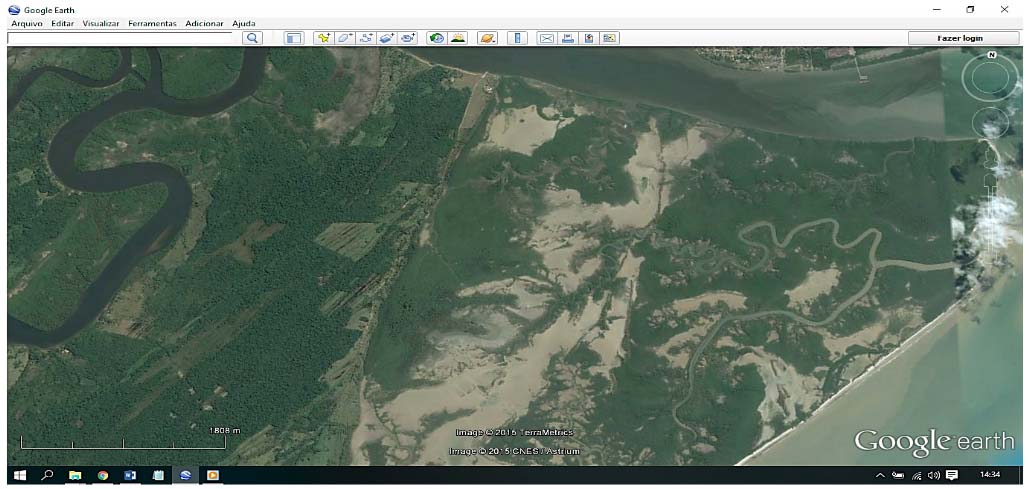Screen dimensions: 1029x489
Task: Show historical imagery with the clock icon
Action: (x=437, y=38)
